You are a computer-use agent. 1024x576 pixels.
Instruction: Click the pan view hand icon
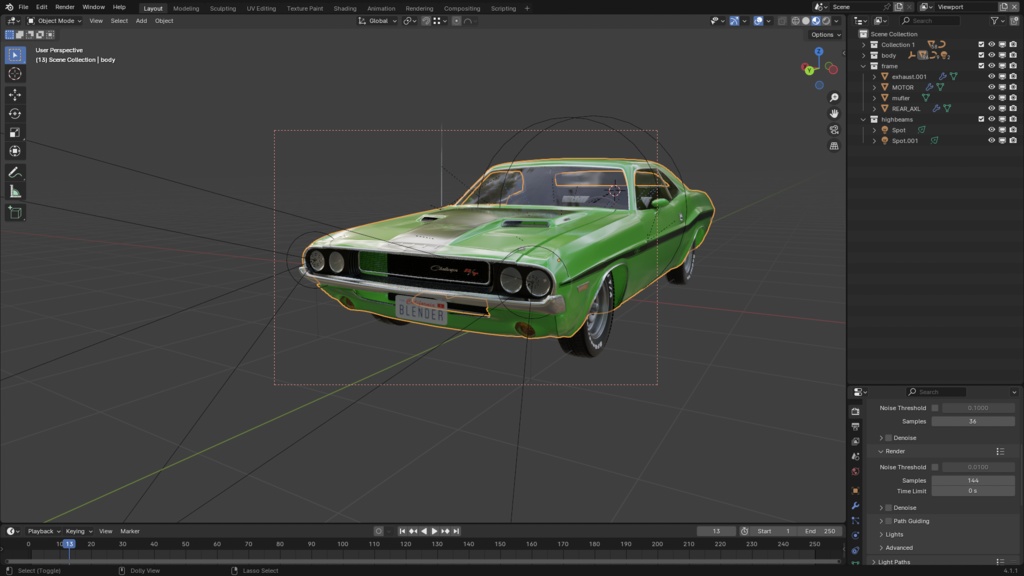point(834,114)
